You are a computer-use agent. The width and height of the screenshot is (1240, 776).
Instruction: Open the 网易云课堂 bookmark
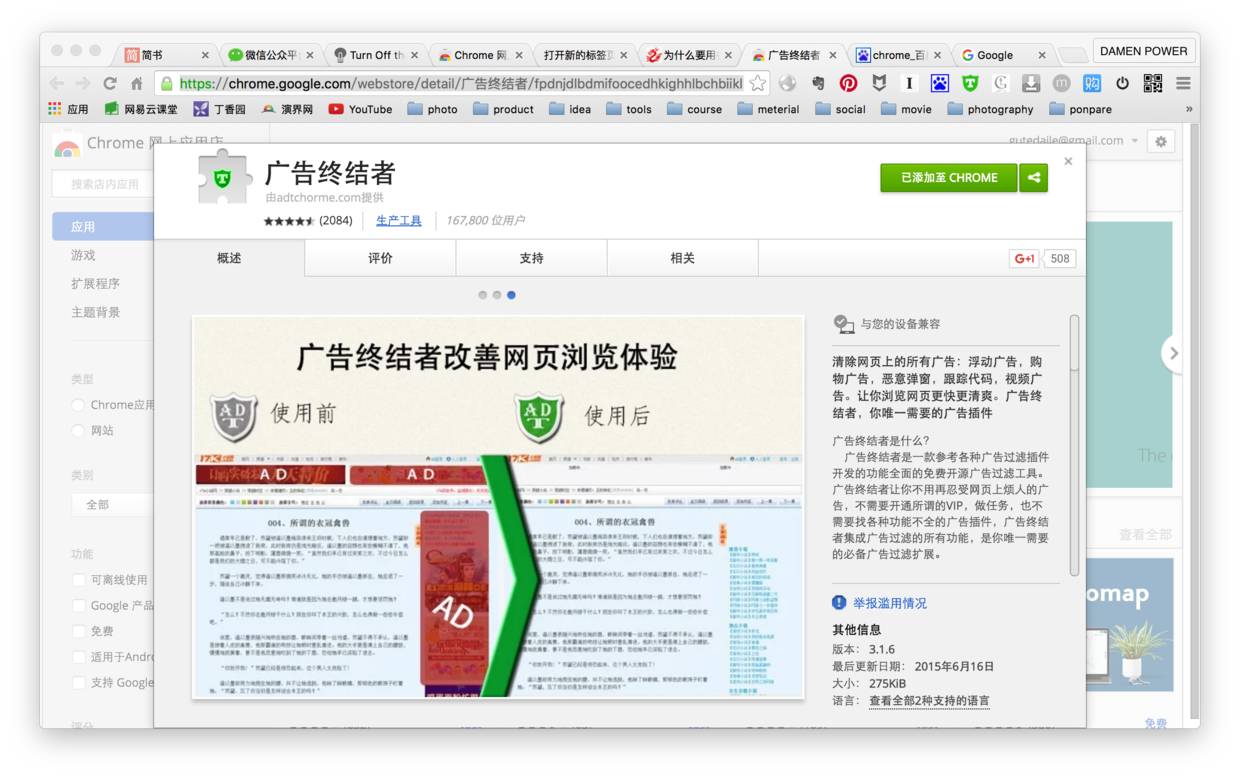pos(140,109)
